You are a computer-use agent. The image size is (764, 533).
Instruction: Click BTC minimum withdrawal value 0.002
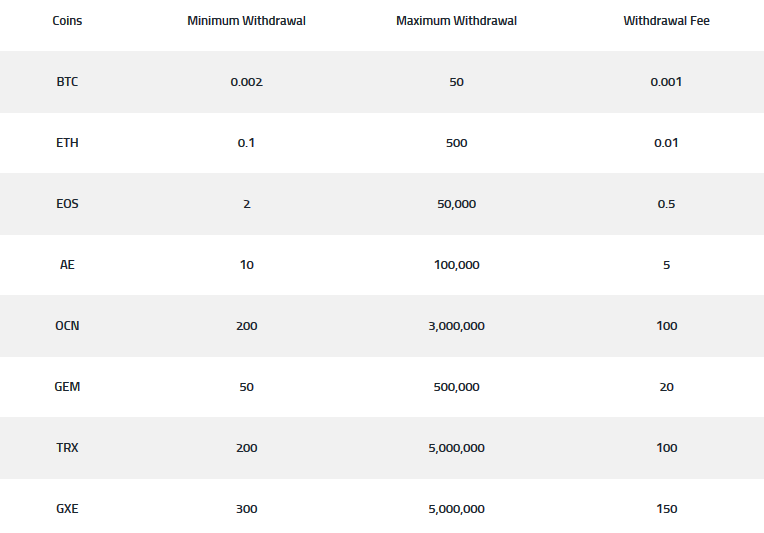[x=247, y=82]
